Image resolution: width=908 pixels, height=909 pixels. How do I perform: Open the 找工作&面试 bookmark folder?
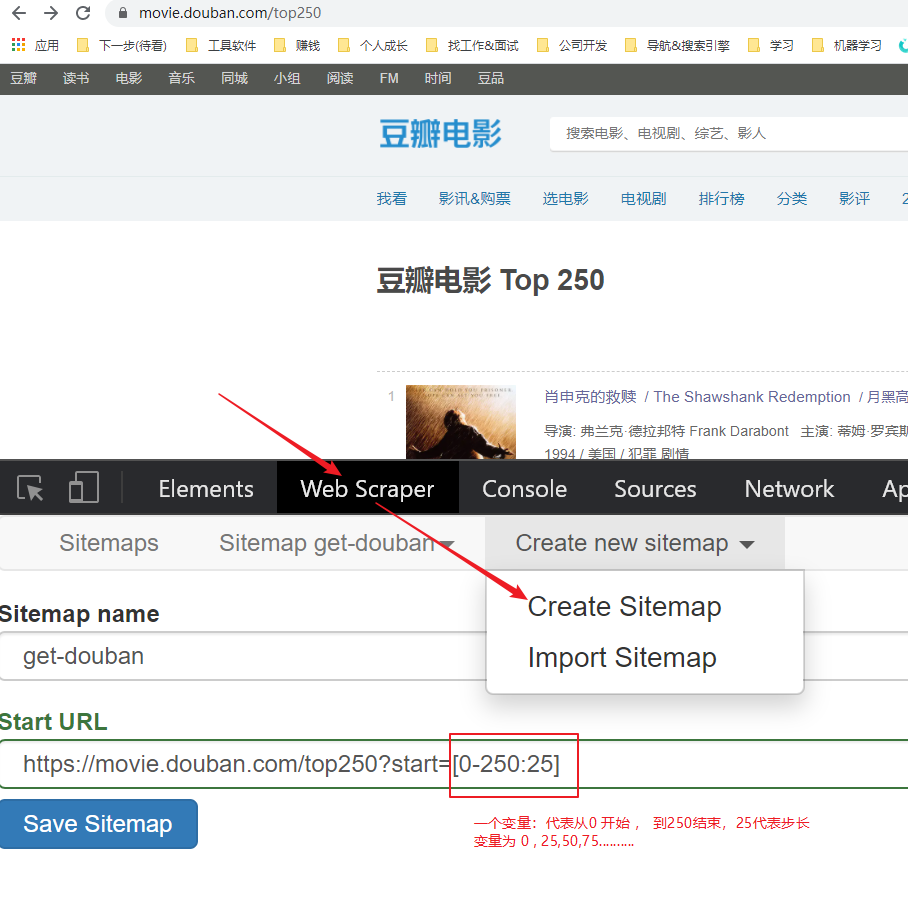click(x=473, y=45)
